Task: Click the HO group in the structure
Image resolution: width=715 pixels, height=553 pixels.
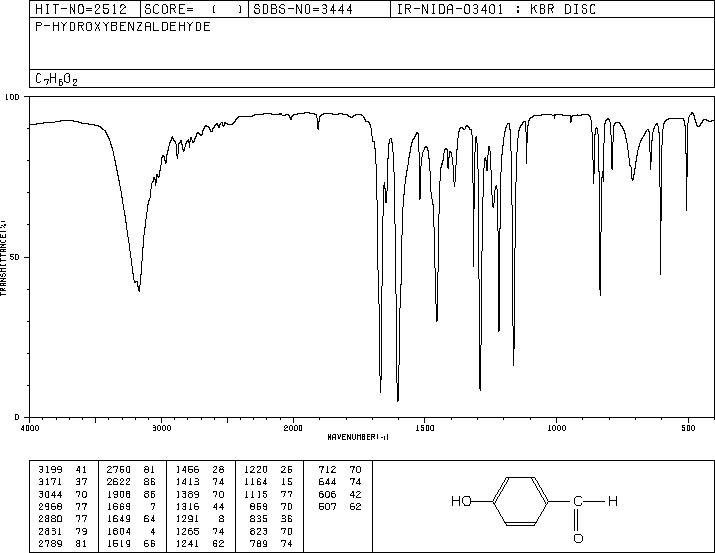Action: pos(461,501)
